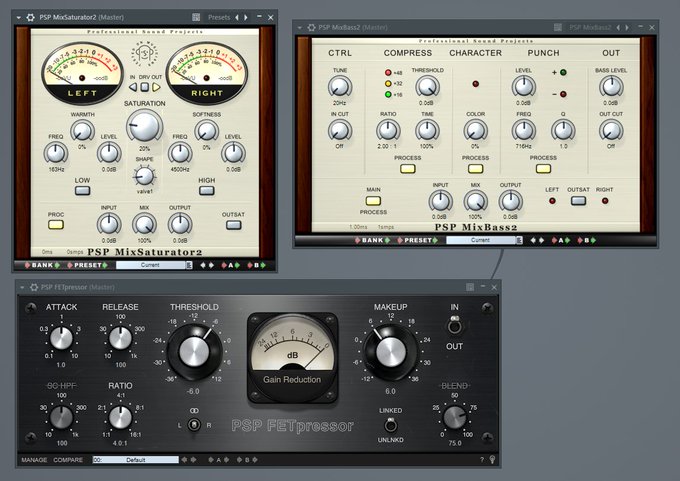
Task: Toggle PUNCH PROCESS button in MixBass2
Action: click(543, 169)
